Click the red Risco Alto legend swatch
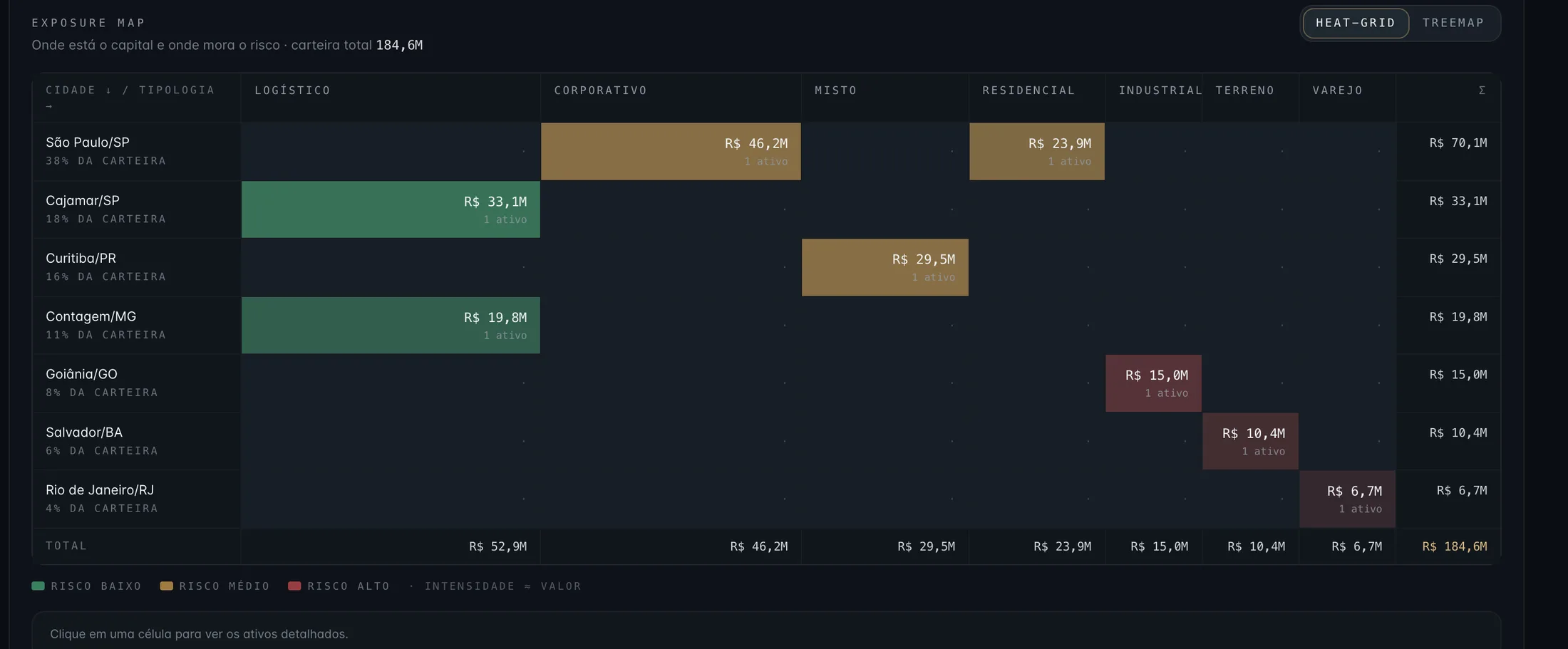1568x649 pixels. pos(294,586)
